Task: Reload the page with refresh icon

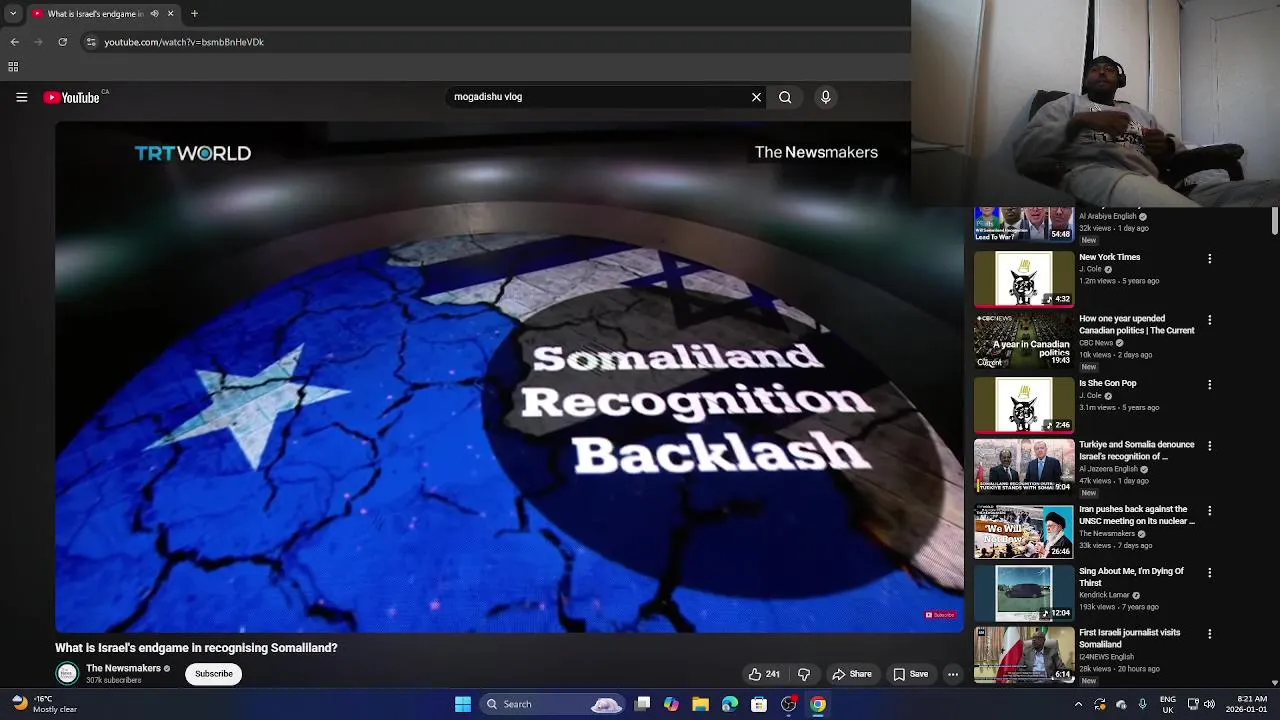Action: 62,42
